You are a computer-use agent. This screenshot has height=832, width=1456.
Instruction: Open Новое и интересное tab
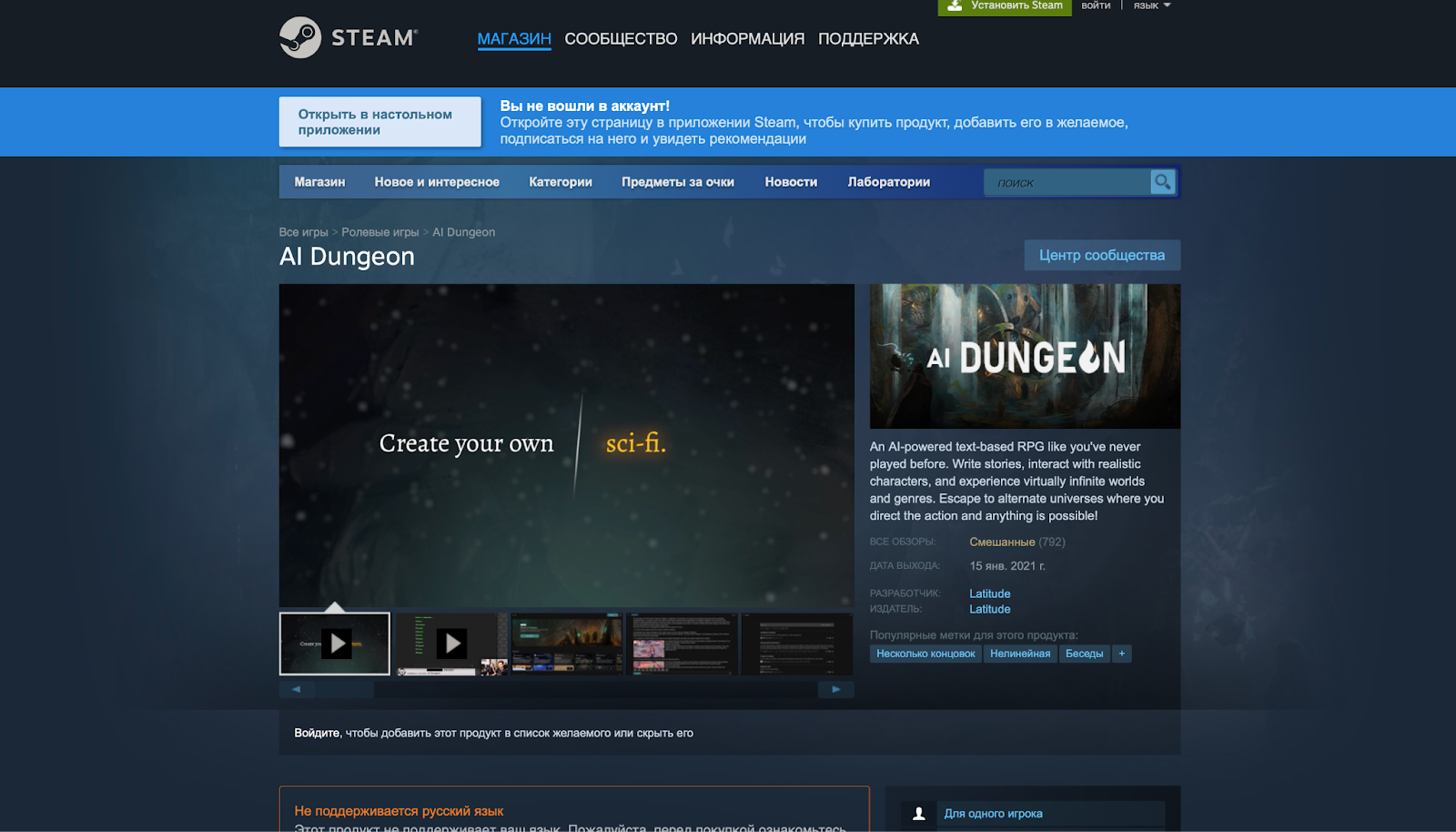(437, 182)
